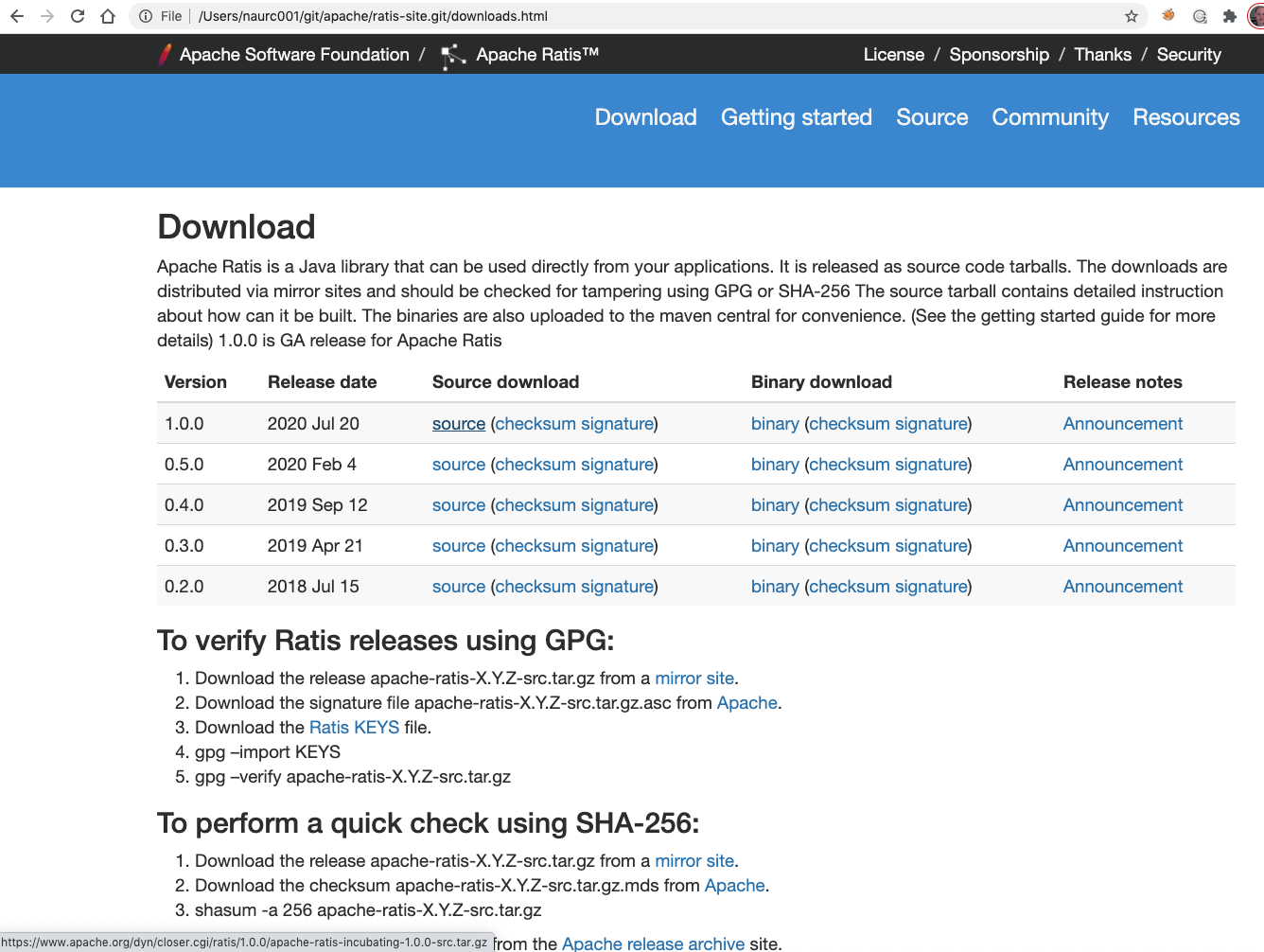This screenshot has height=952, width=1264.
Task: Open the 0.4.0 binary checksum link
Action: tap(850, 505)
